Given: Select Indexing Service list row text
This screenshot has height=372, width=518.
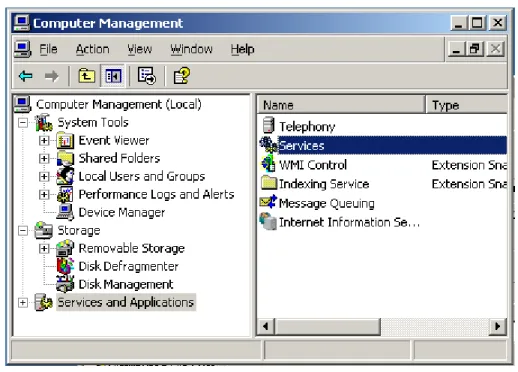Looking at the screenshot, I should 324,184.
